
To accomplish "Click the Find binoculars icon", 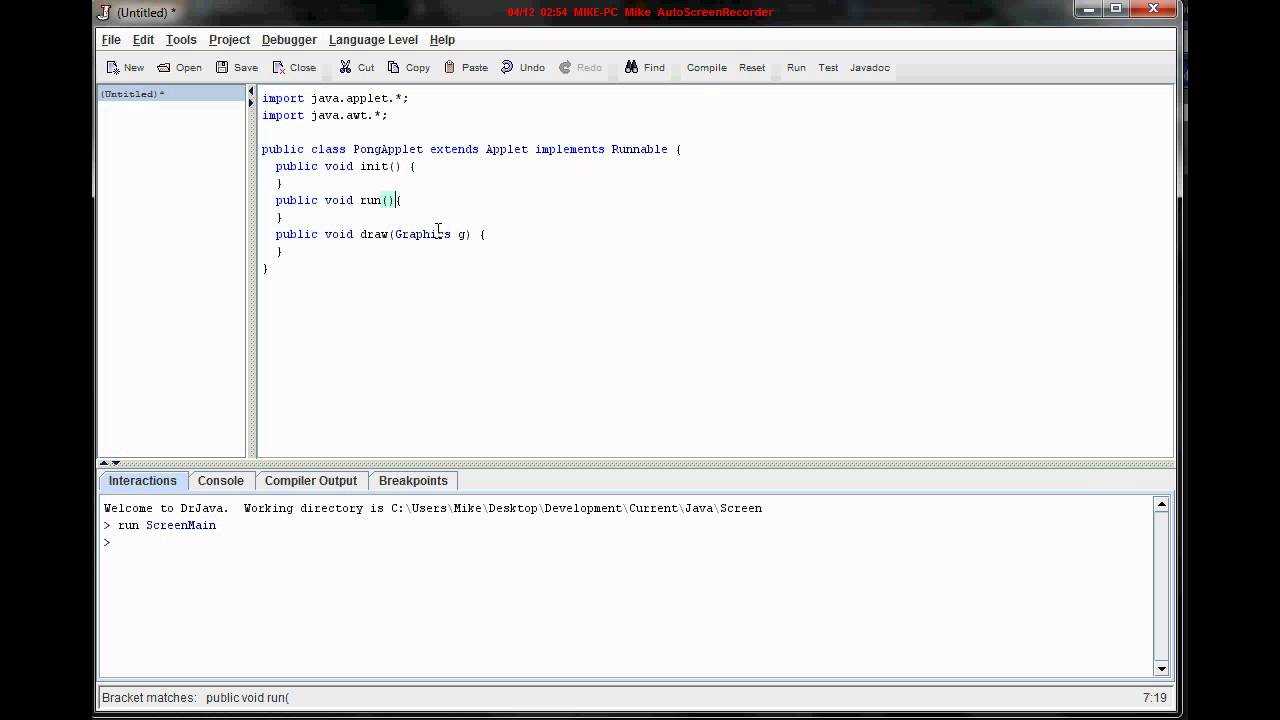I will click(x=632, y=68).
